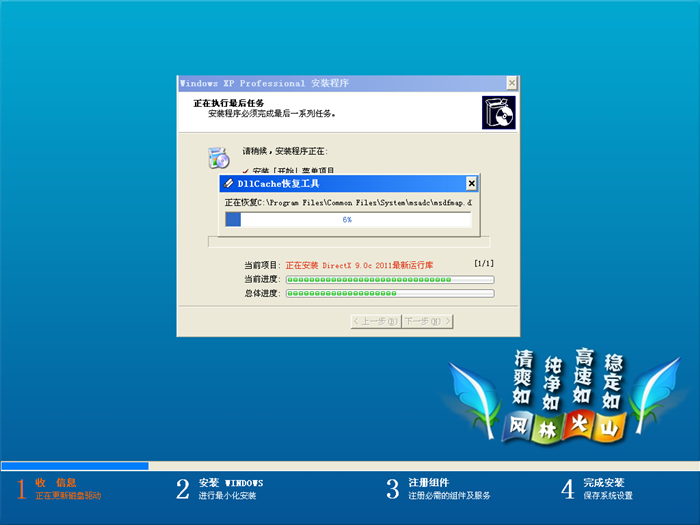Click the green 风 logo tile
This screenshot has width=700, height=525.
518,425
